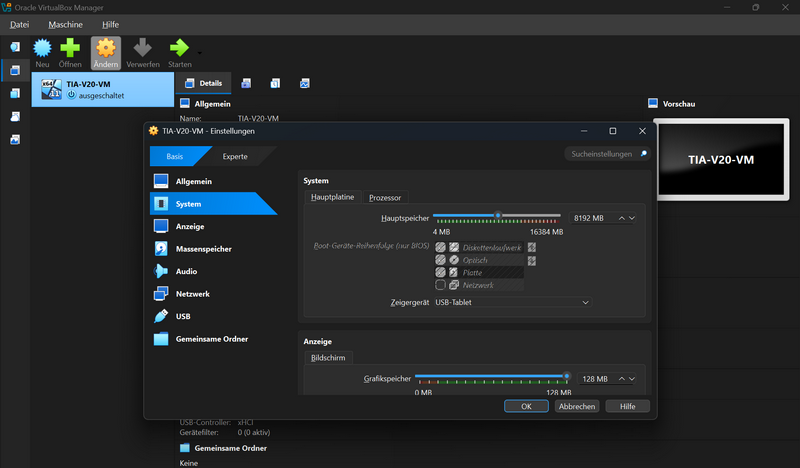Screen dimensions: 800x468
Task: Go to the Massenspeicher settings section
Action: [204, 248]
